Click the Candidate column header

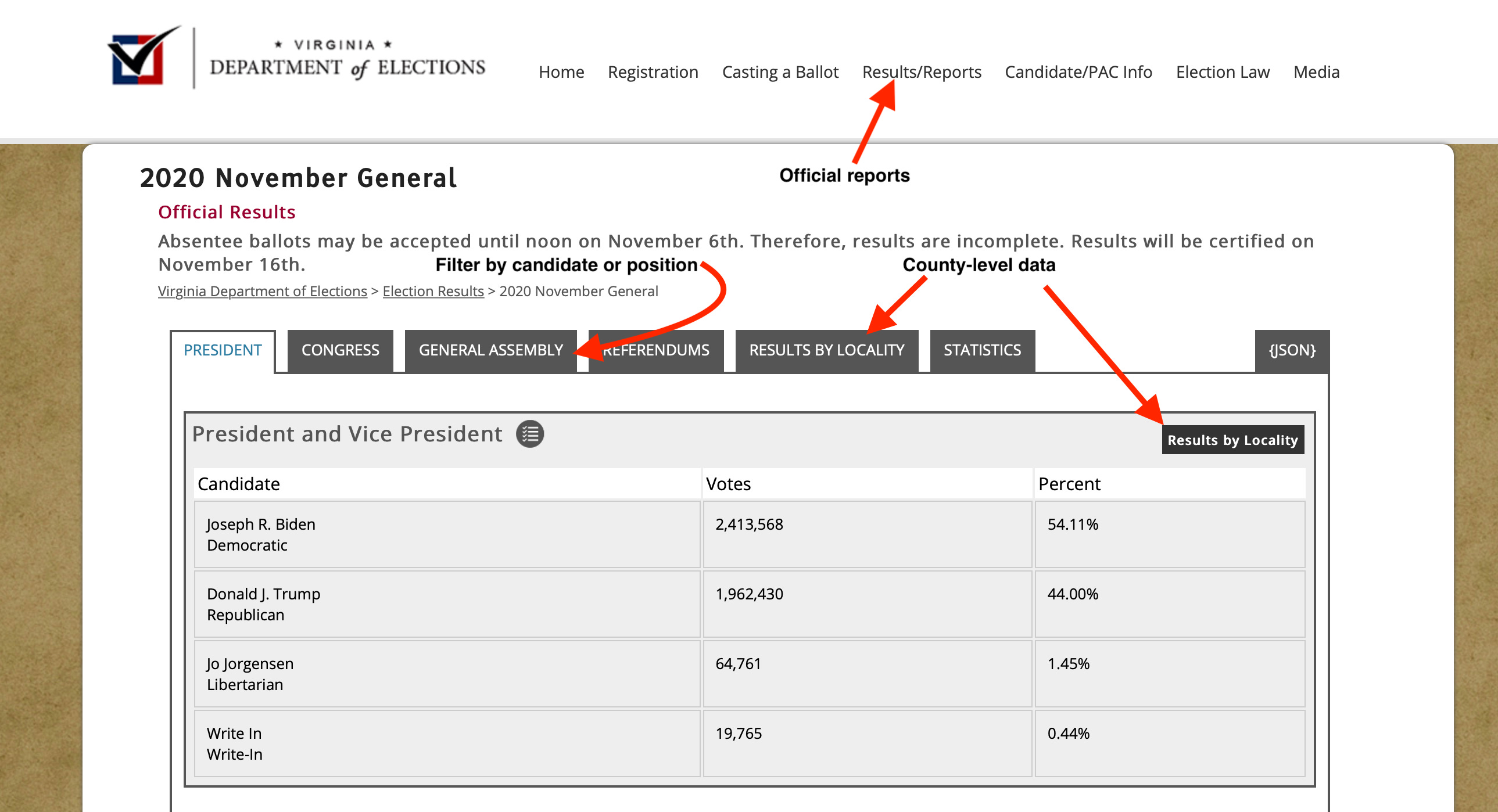tap(447, 484)
